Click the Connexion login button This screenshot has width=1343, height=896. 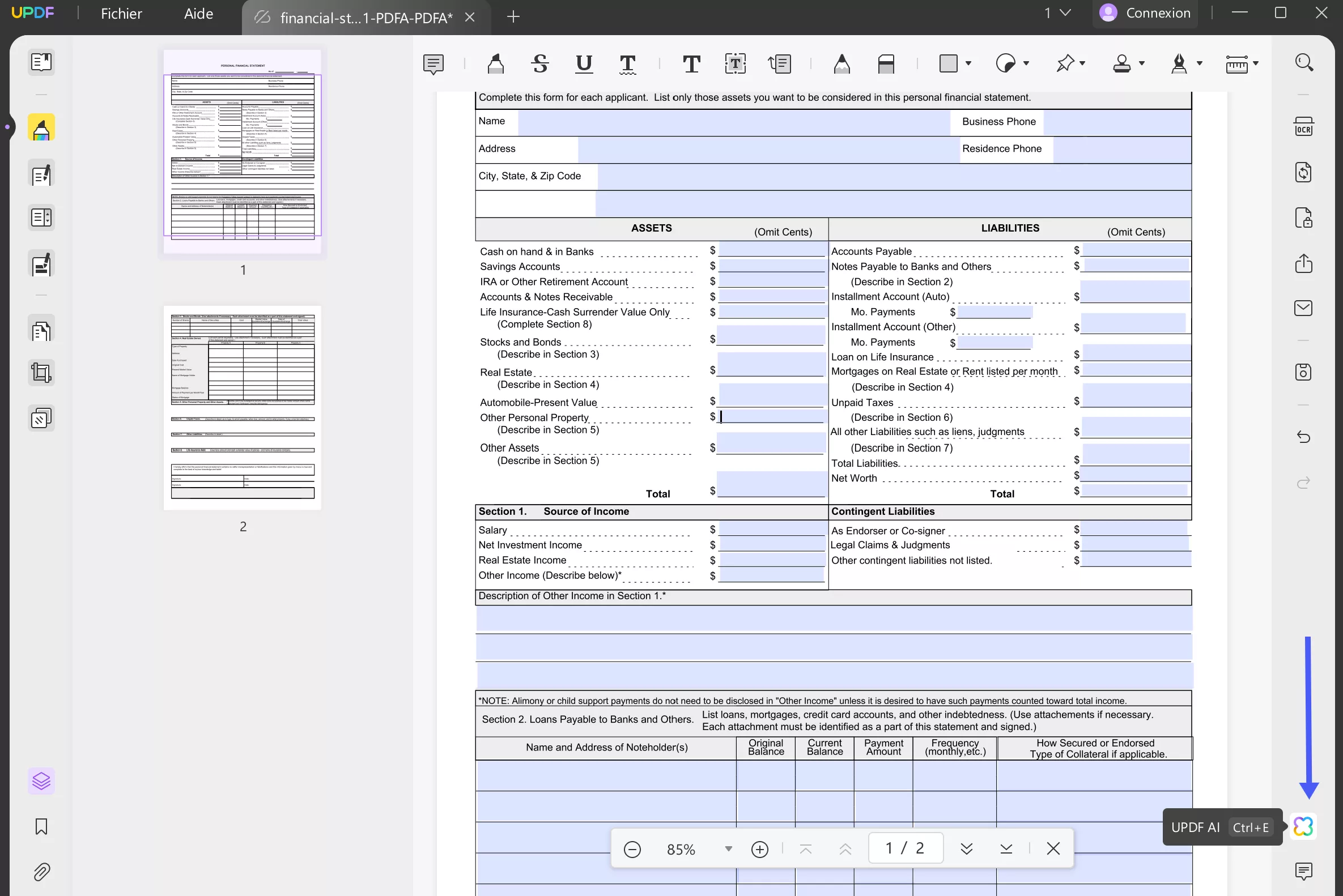pyautogui.click(x=1145, y=13)
